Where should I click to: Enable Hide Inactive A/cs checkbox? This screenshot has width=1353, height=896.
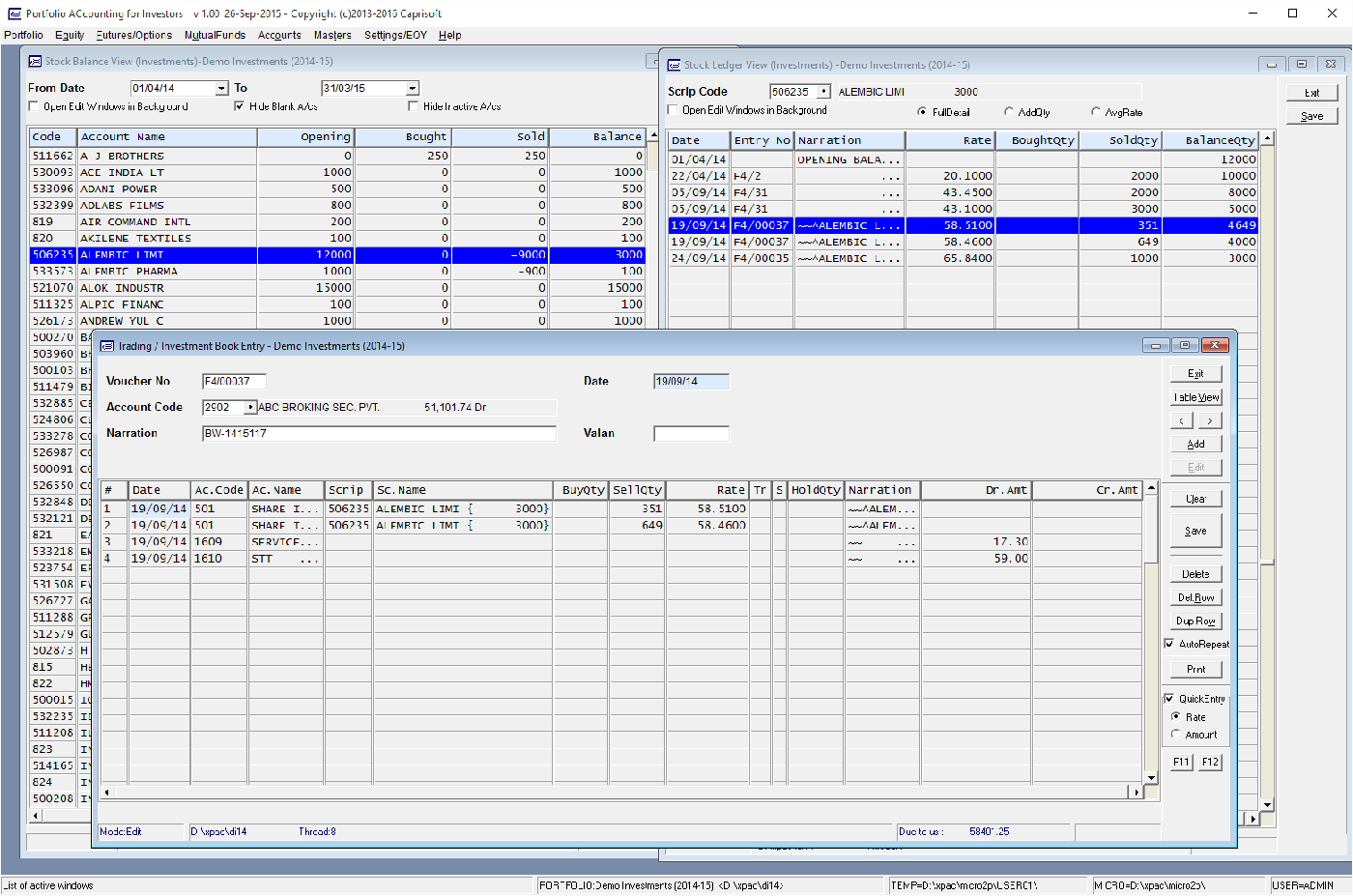[414, 106]
